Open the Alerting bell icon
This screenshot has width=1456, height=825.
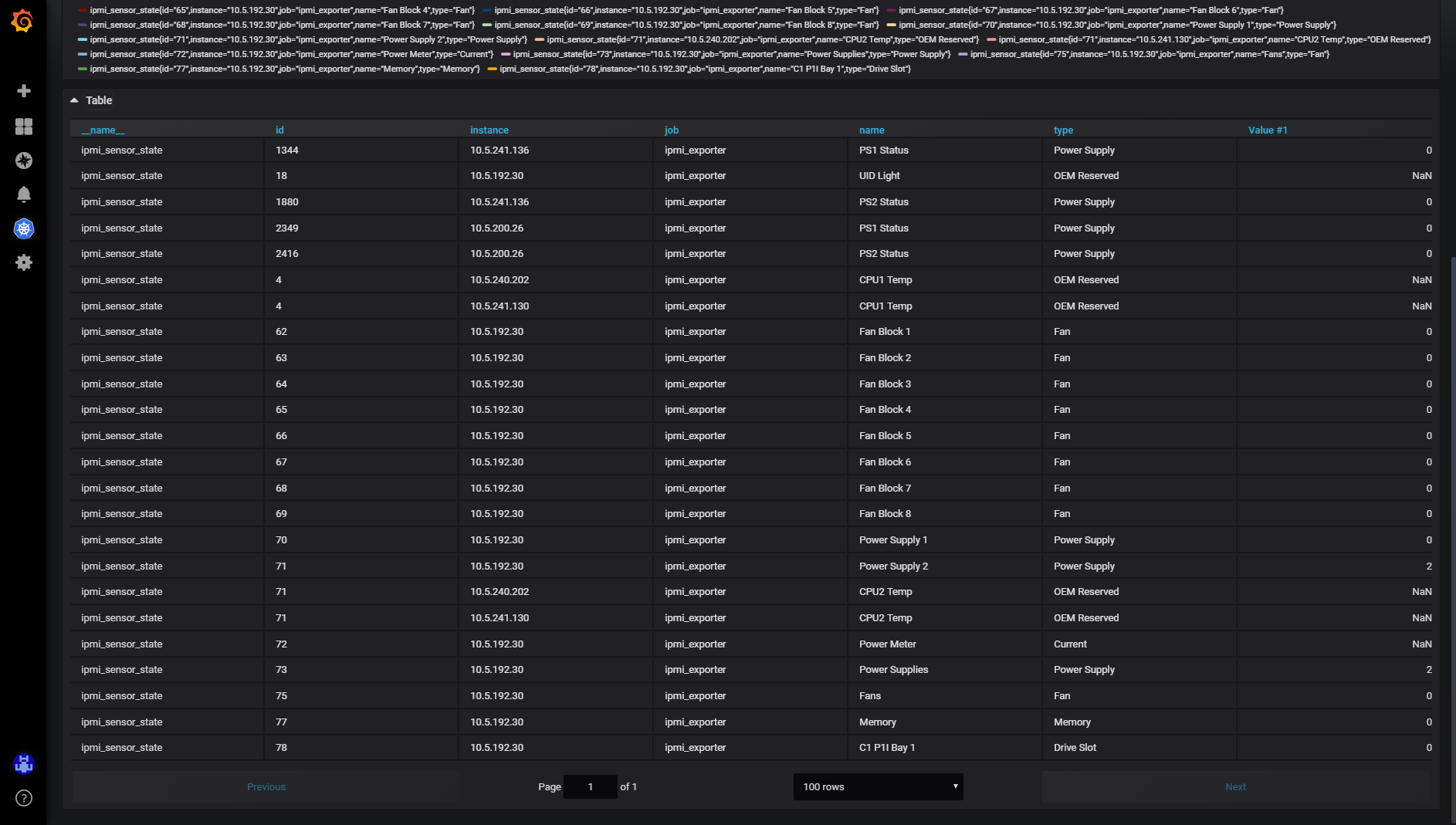(x=24, y=194)
